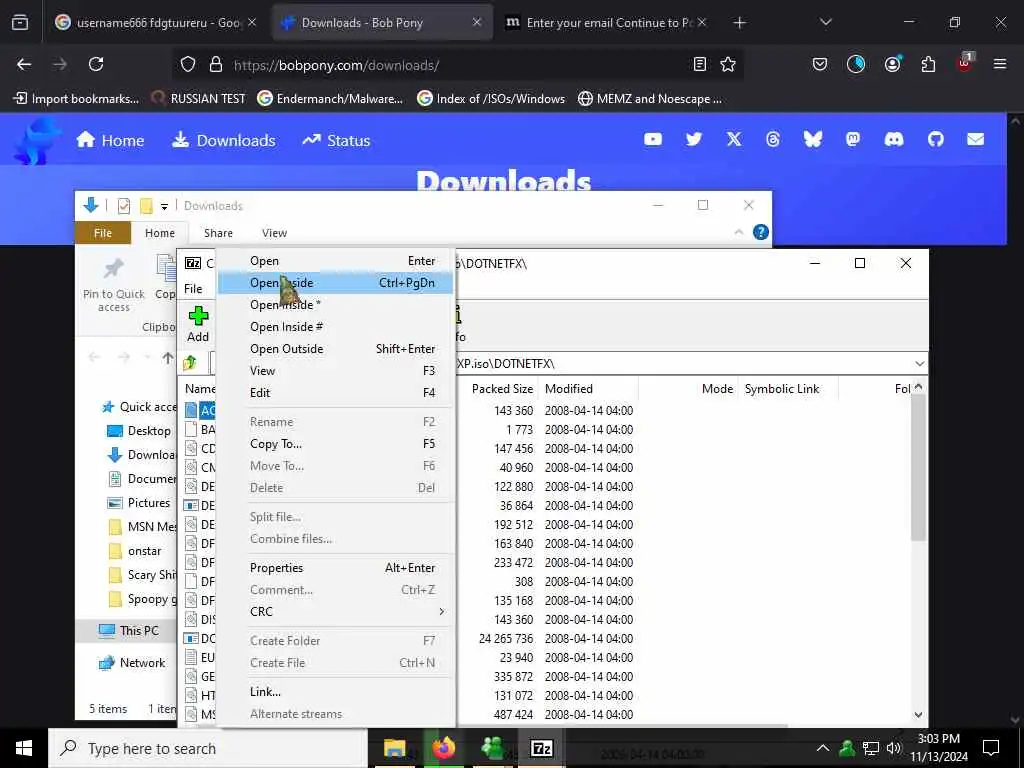Click the Bluesky butterfly icon
Image resolution: width=1024 pixels, height=768 pixels.
(x=813, y=139)
